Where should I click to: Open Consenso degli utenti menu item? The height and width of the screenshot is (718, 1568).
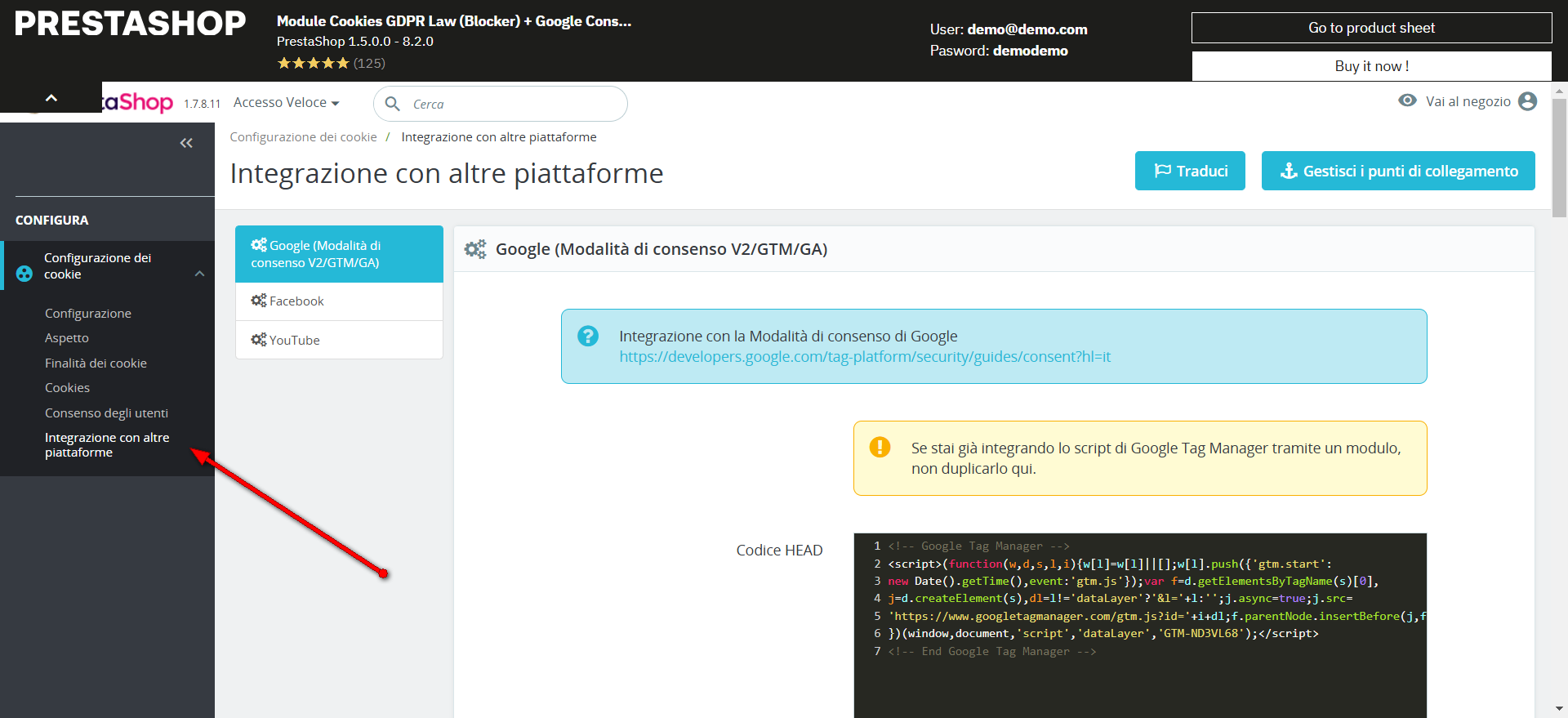pyautogui.click(x=106, y=413)
